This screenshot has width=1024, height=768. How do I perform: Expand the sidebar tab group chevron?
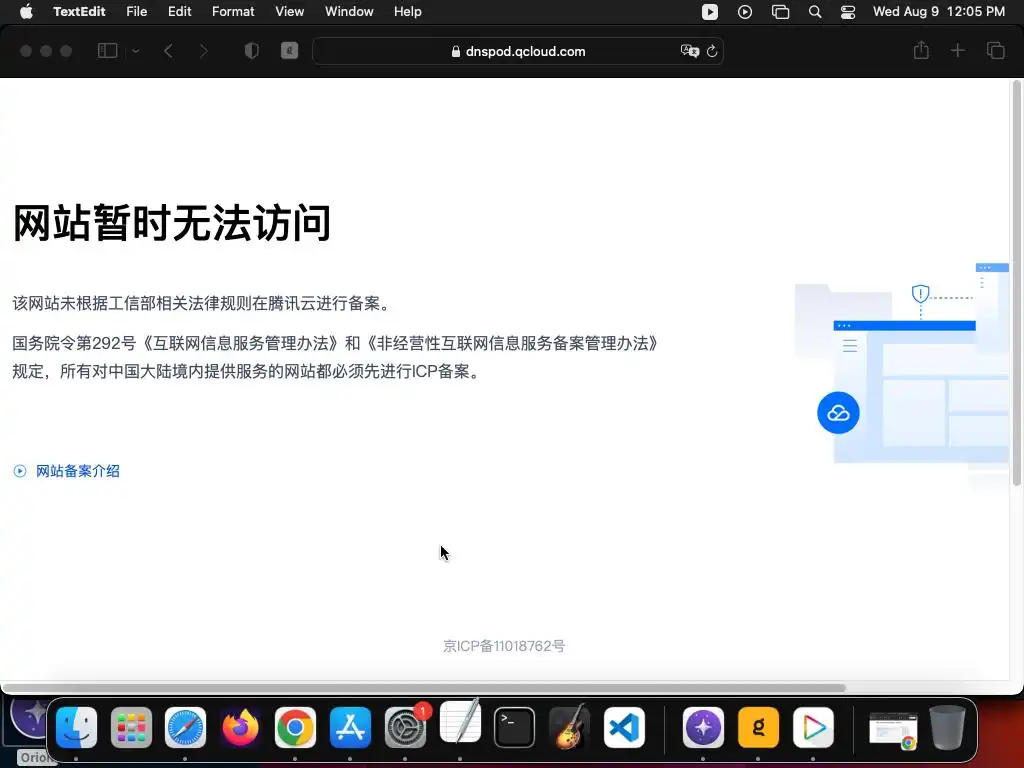135,51
